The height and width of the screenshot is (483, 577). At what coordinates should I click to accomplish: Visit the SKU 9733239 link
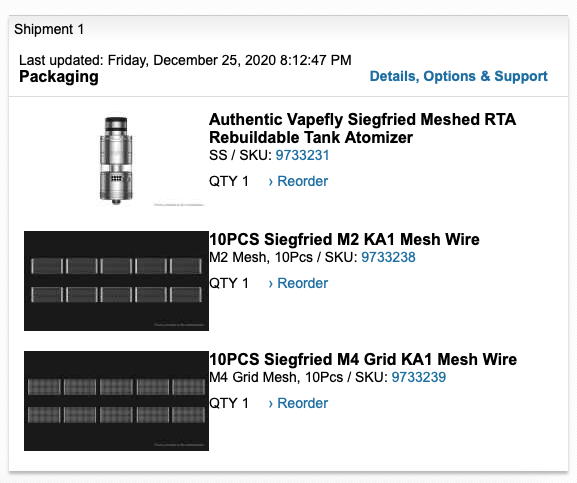(x=418, y=377)
